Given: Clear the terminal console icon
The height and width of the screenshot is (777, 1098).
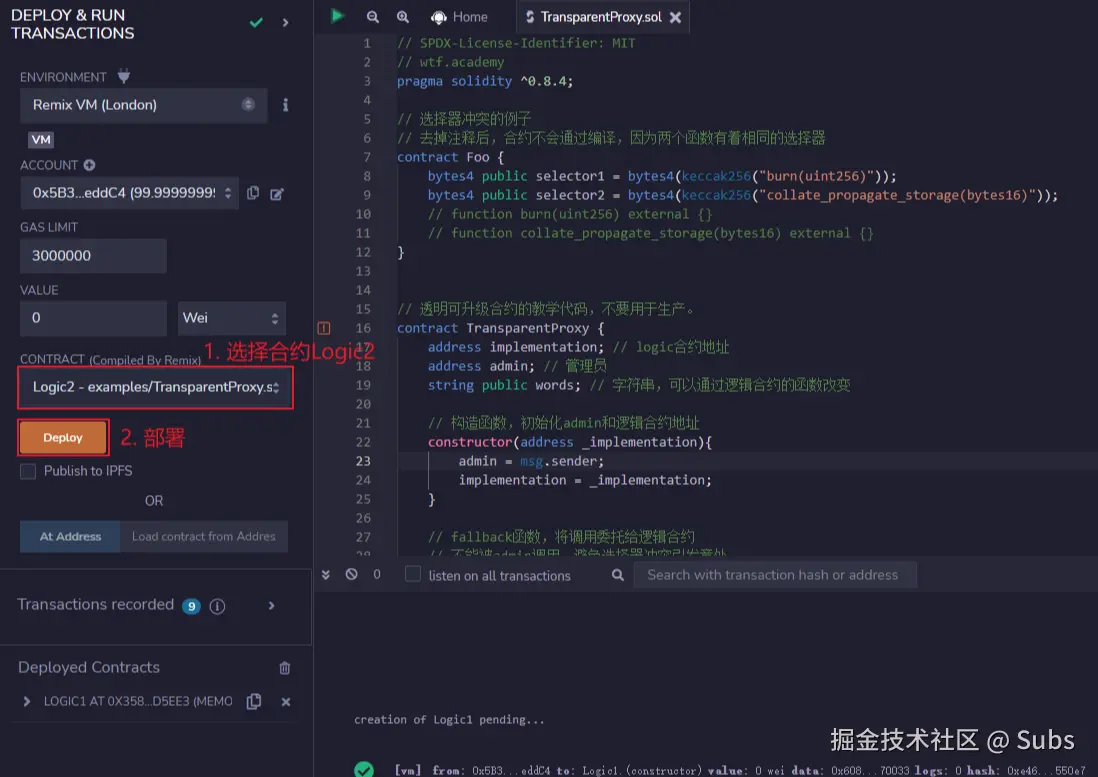Looking at the screenshot, I should [352, 574].
